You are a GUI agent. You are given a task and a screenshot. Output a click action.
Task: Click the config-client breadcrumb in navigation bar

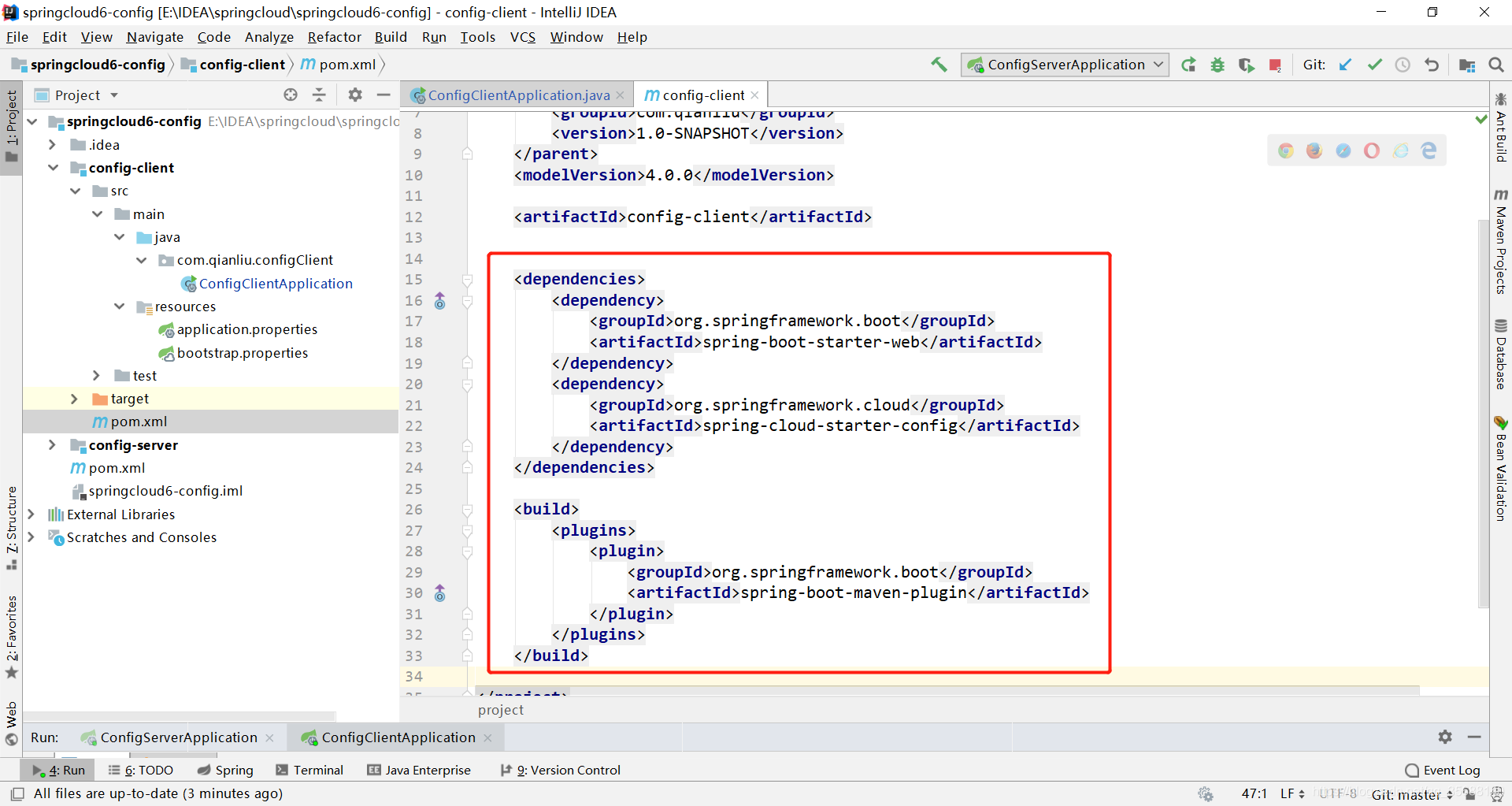click(x=234, y=65)
